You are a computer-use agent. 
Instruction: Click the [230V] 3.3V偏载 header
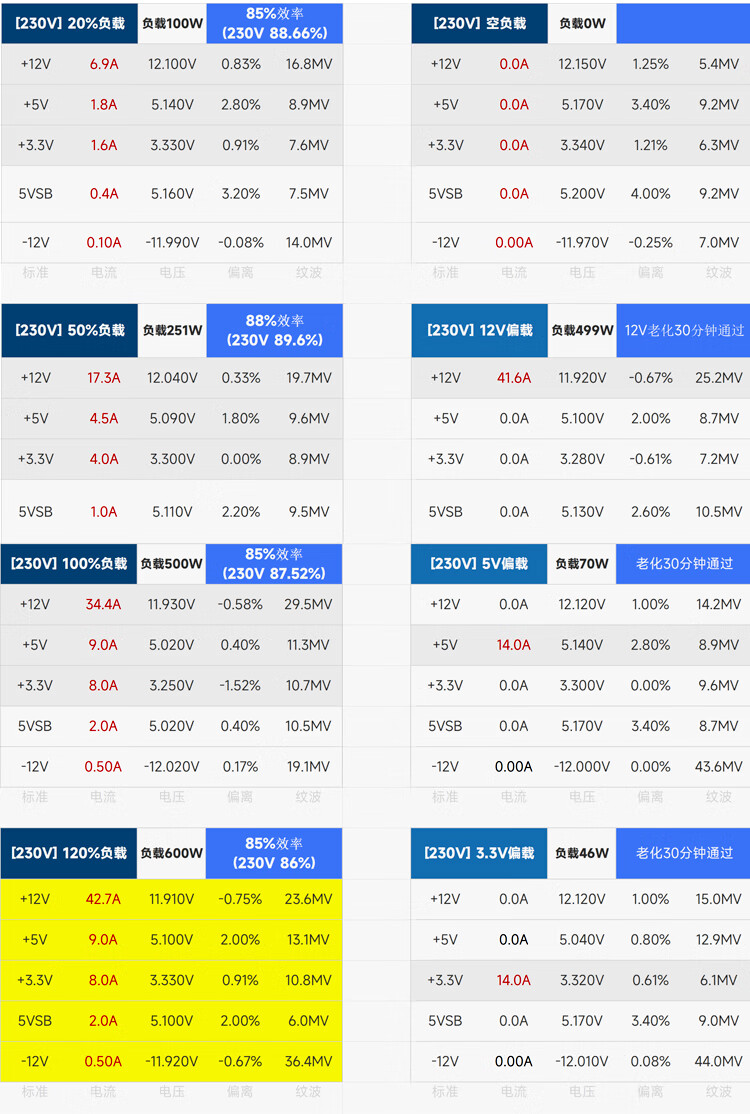(x=479, y=853)
